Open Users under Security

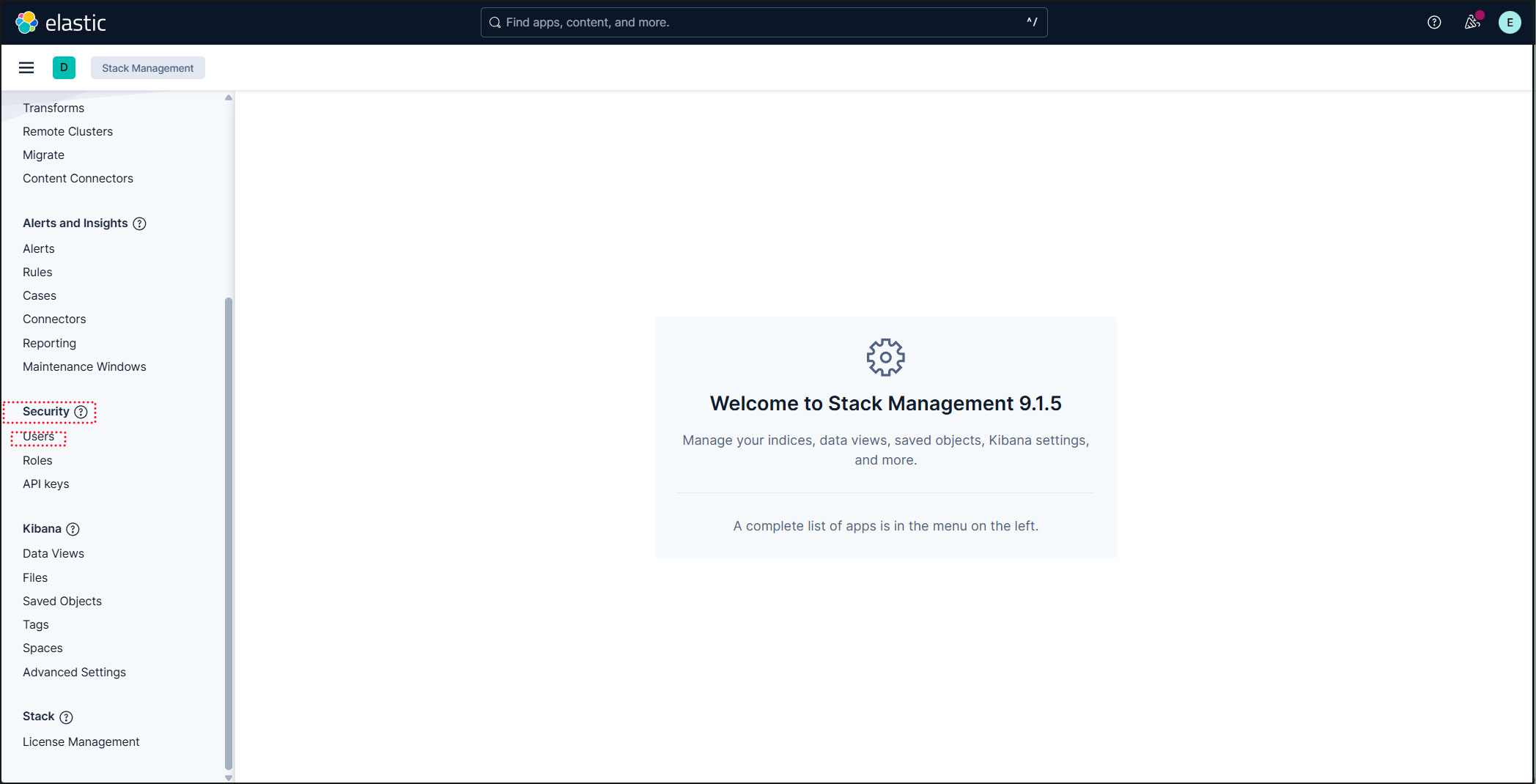(38, 437)
